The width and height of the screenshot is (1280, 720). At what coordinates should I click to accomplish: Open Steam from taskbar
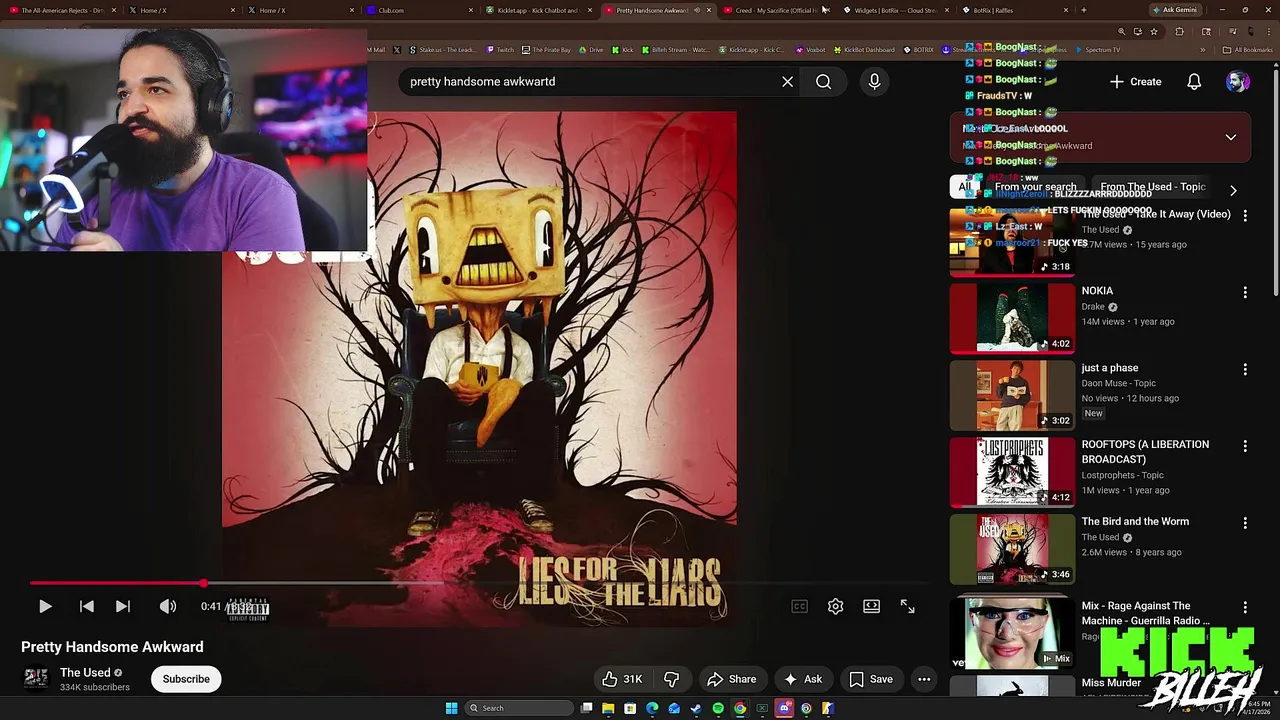coord(696,708)
